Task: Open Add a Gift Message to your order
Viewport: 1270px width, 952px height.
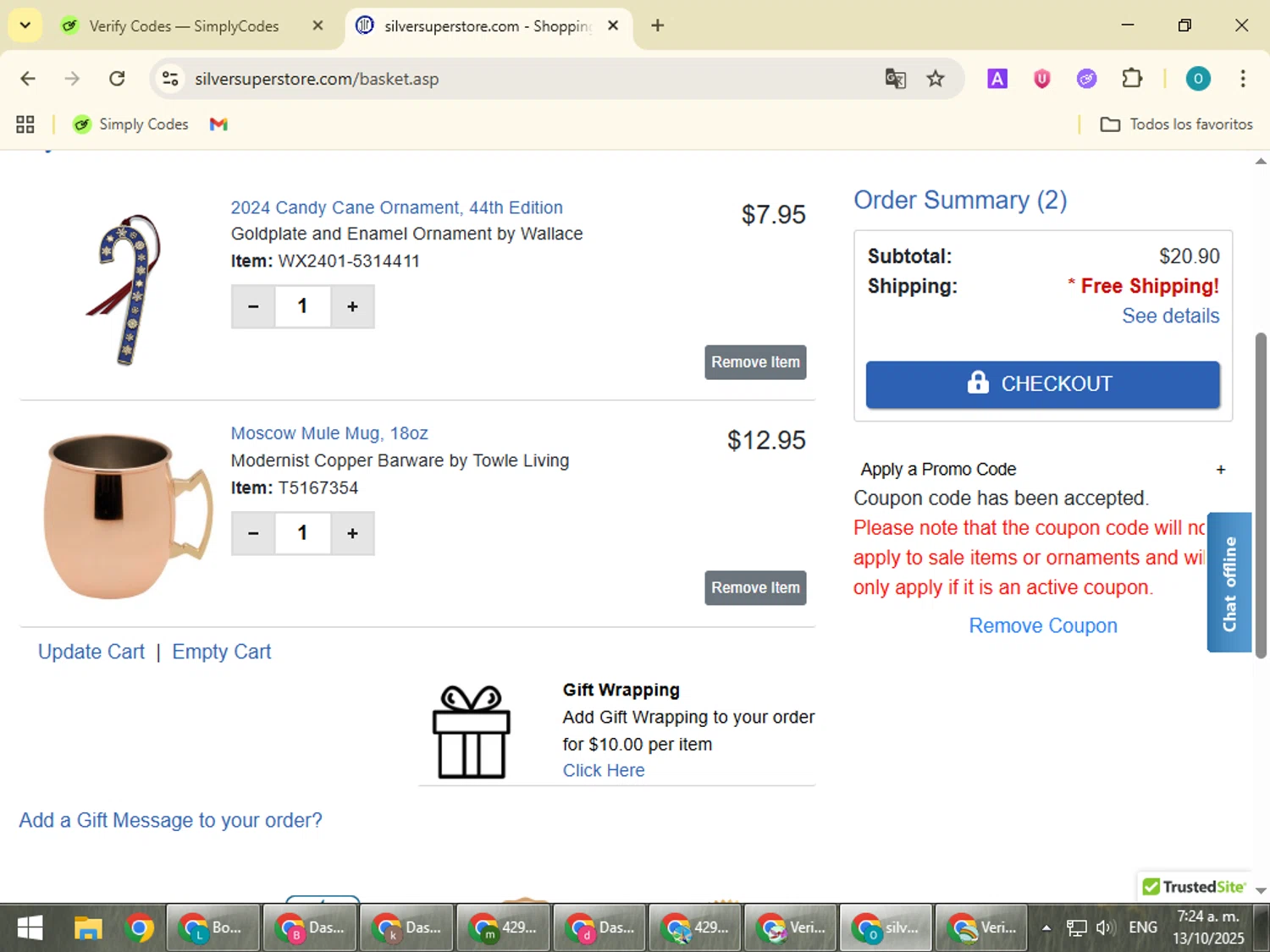Action: (170, 820)
